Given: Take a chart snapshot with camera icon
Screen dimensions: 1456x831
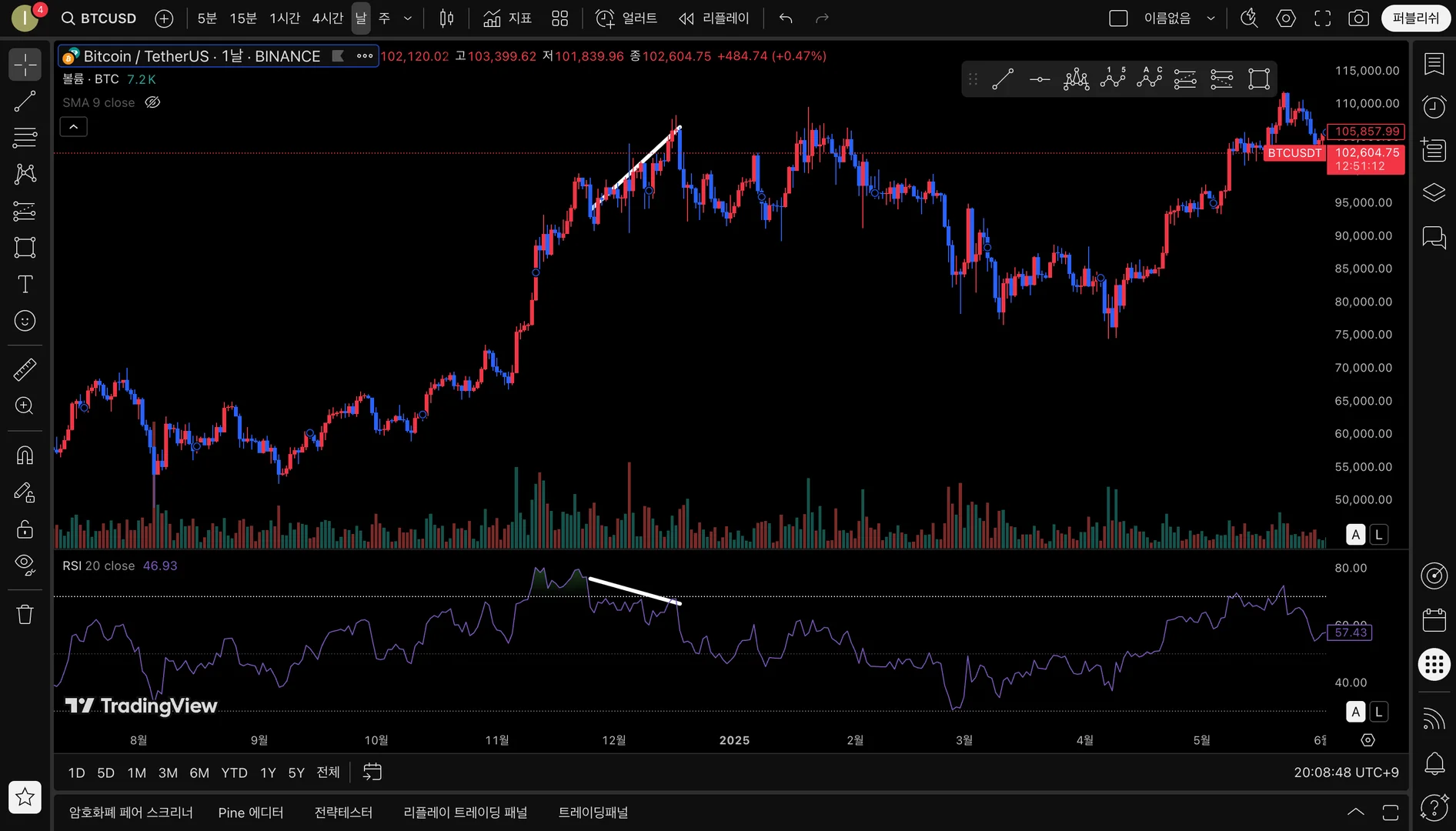Looking at the screenshot, I should (x=1359, y=18).
